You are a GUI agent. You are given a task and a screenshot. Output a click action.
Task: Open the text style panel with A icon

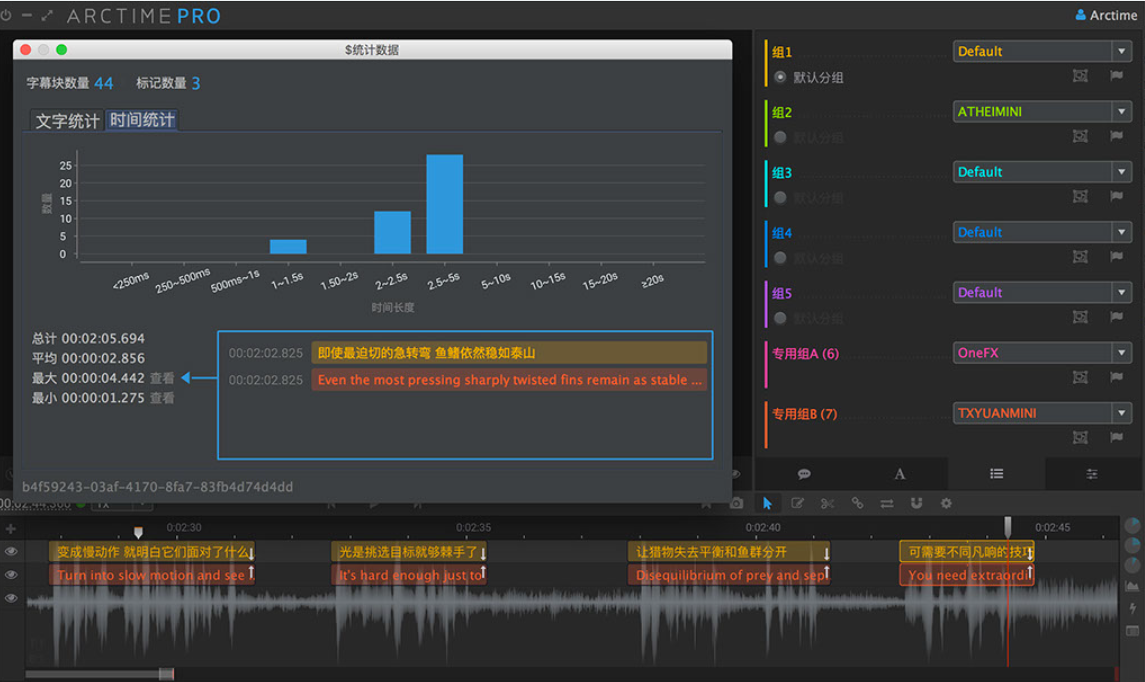(899, 474)
